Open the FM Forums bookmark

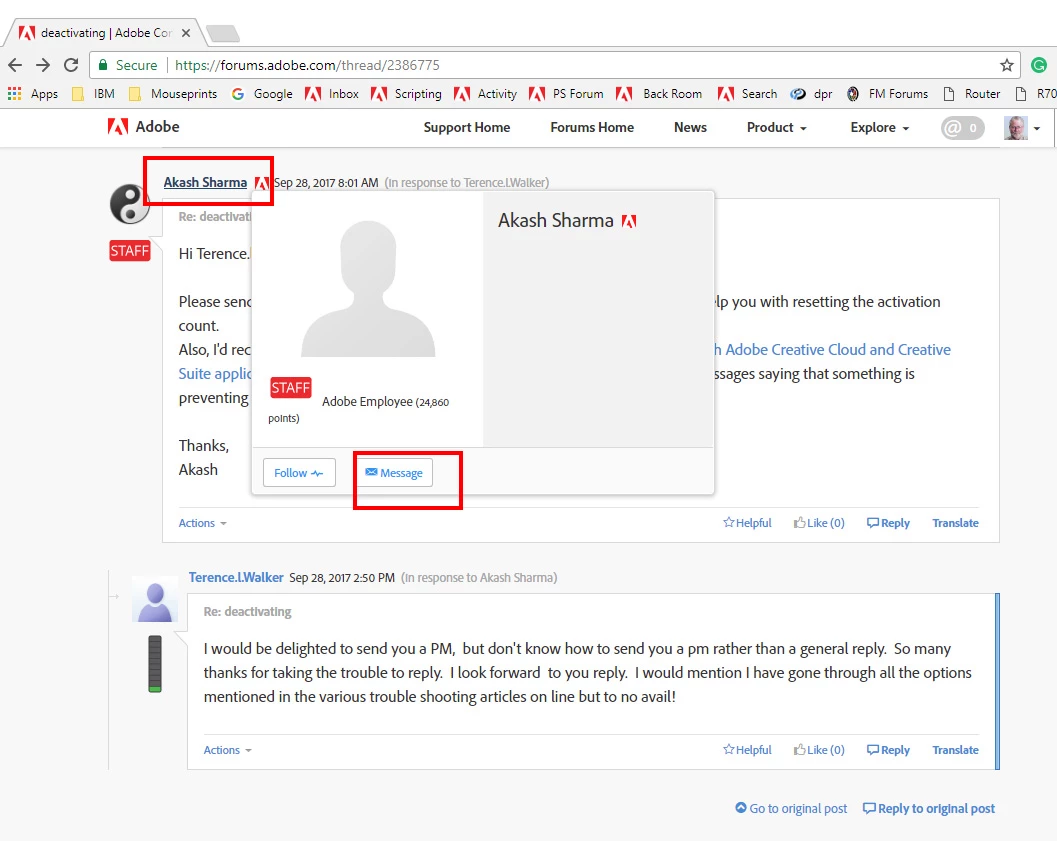887,94
